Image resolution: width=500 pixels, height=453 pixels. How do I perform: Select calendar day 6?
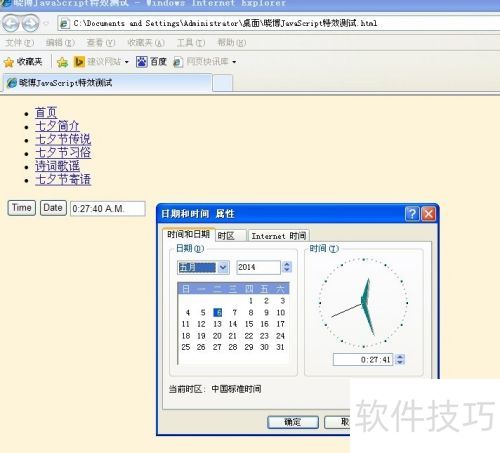(218, 312)
